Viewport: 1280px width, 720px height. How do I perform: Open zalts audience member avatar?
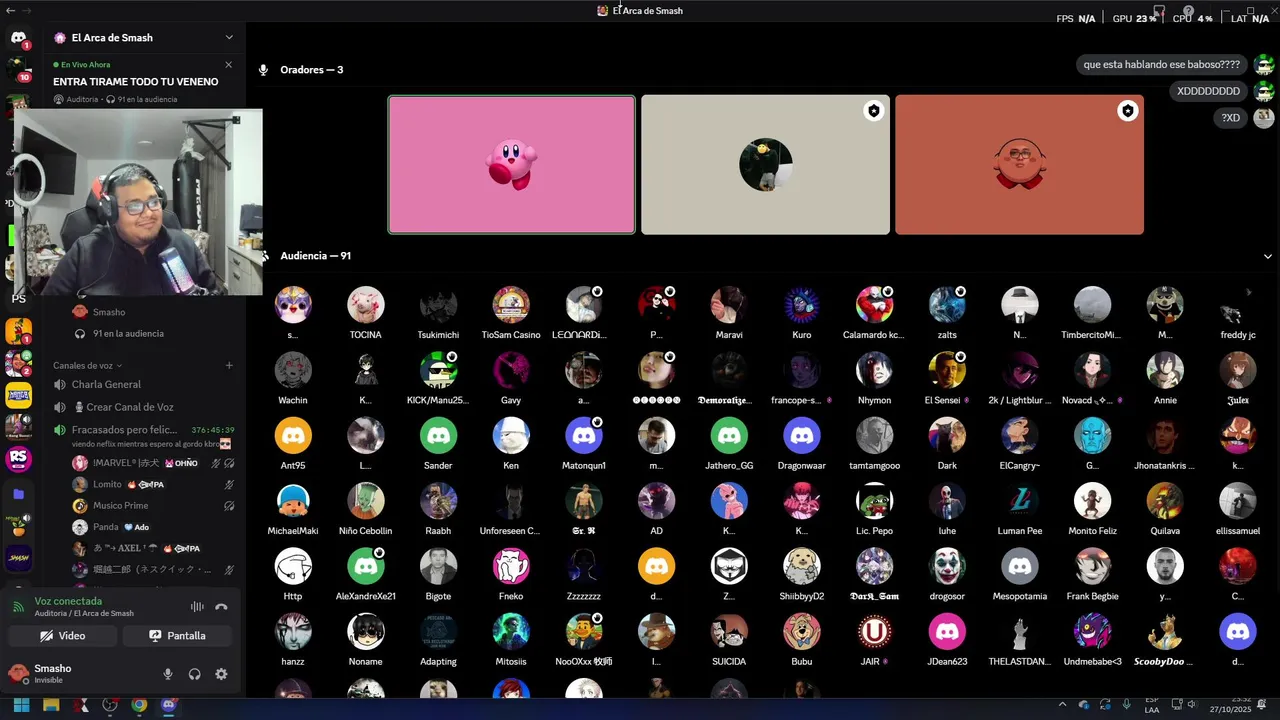947,305
